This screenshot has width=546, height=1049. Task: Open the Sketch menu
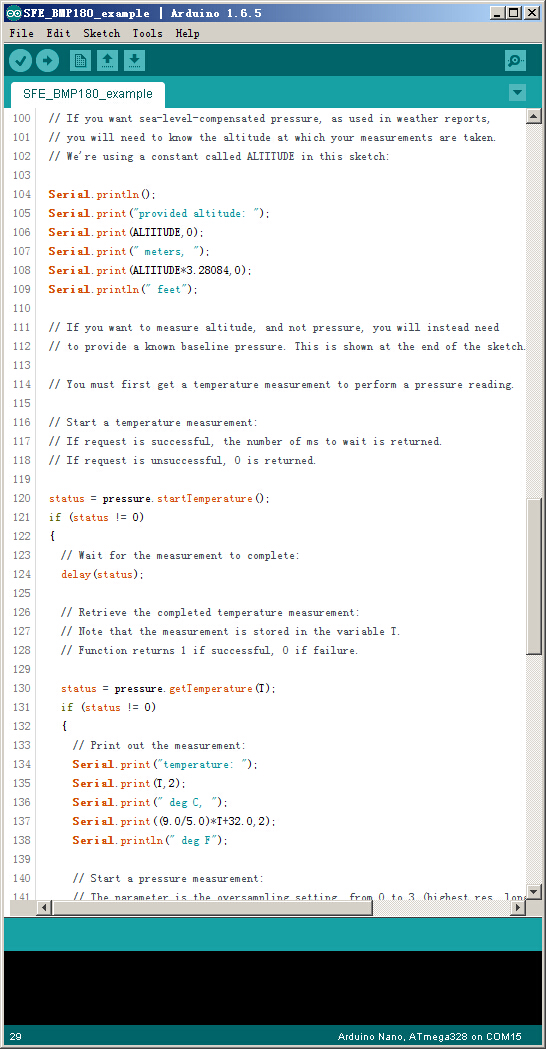click(x=102, y=33)
